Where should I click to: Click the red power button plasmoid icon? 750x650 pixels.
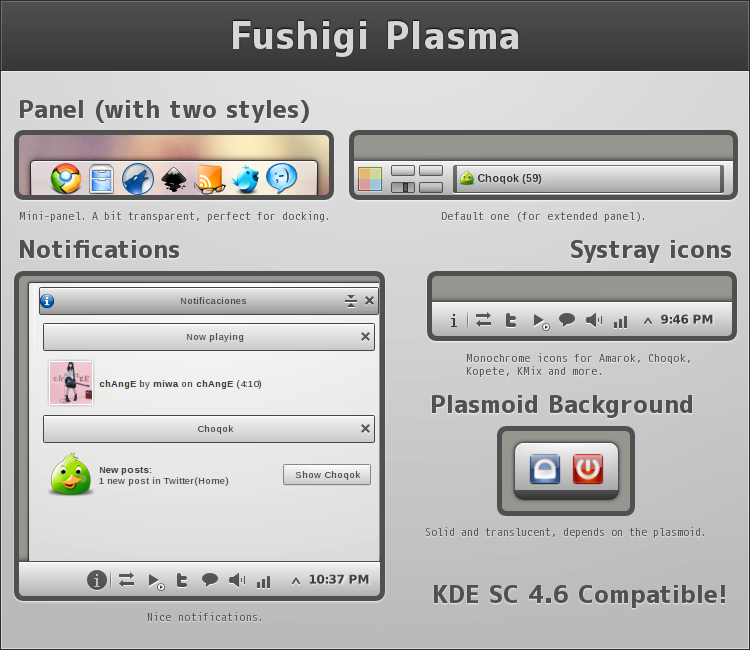coord(588,468)
